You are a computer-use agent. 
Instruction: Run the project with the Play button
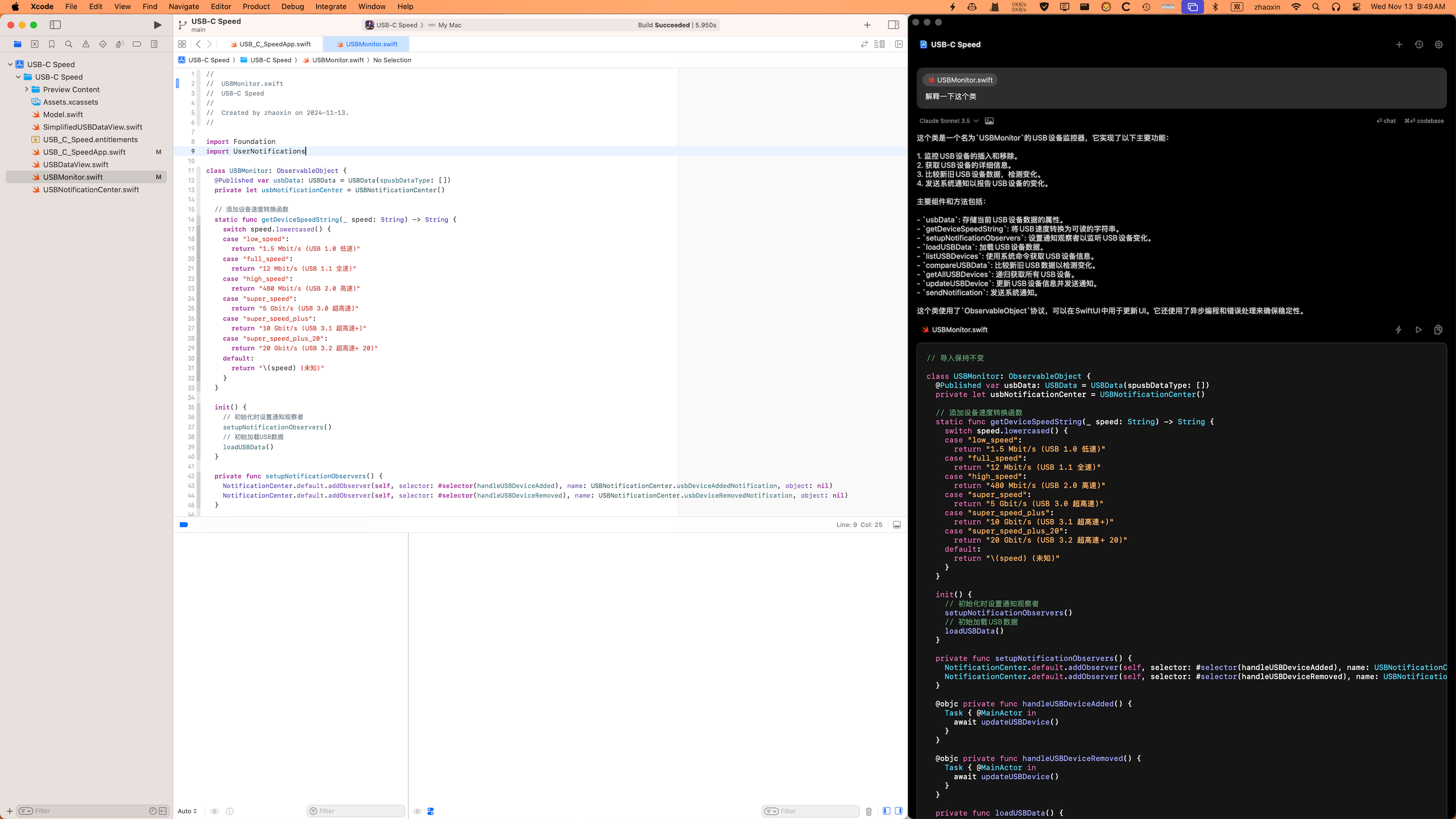tap(158, 25)
